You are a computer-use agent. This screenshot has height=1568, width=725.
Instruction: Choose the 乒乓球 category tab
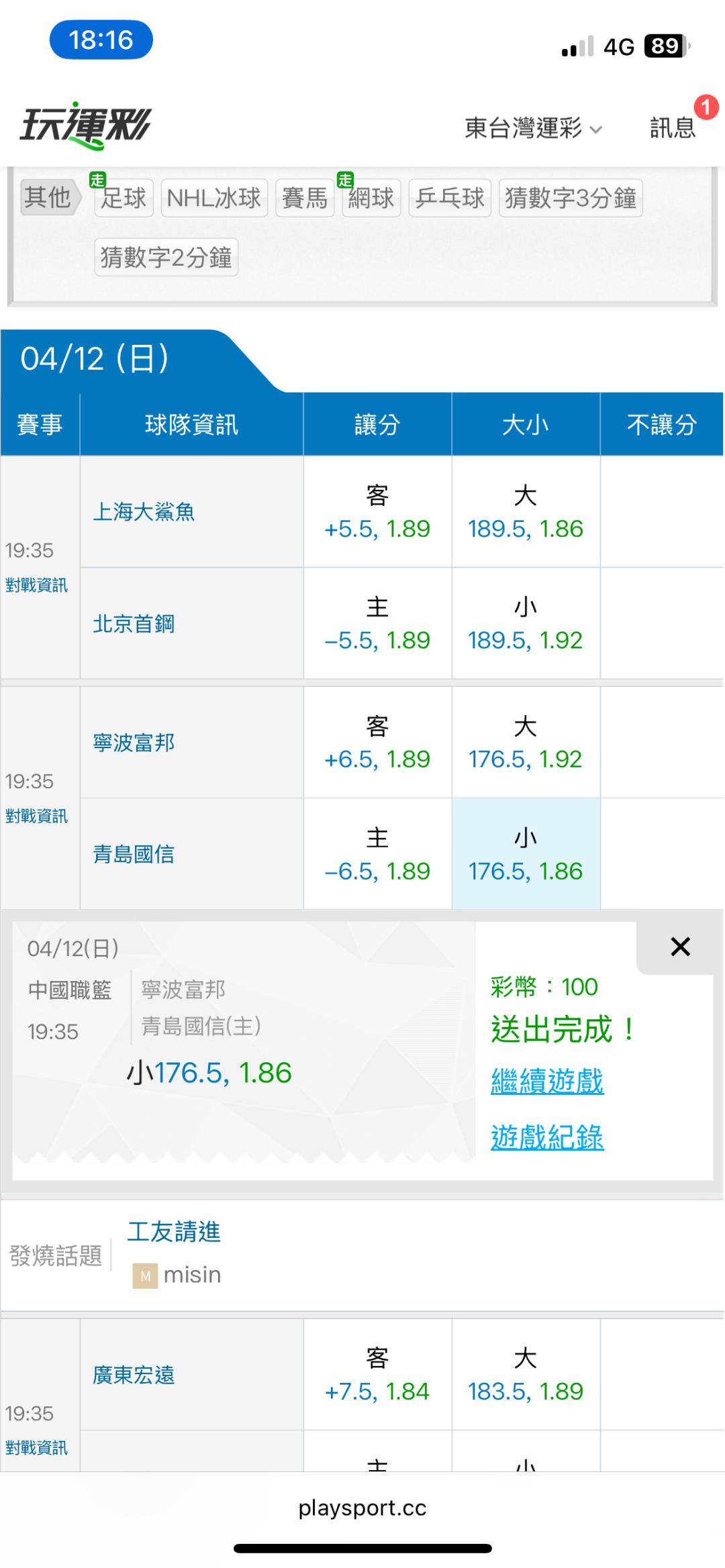[450, 198]
